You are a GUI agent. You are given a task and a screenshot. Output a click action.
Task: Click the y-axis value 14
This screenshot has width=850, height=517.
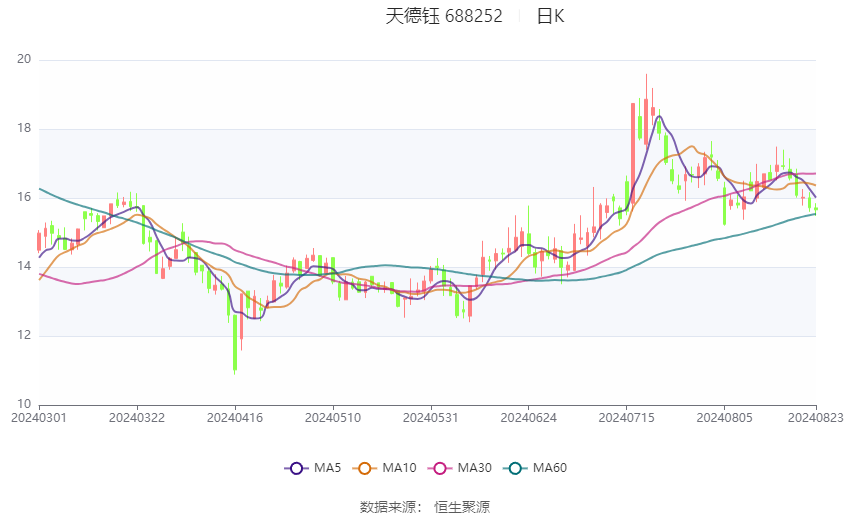(x=24, y=266)
